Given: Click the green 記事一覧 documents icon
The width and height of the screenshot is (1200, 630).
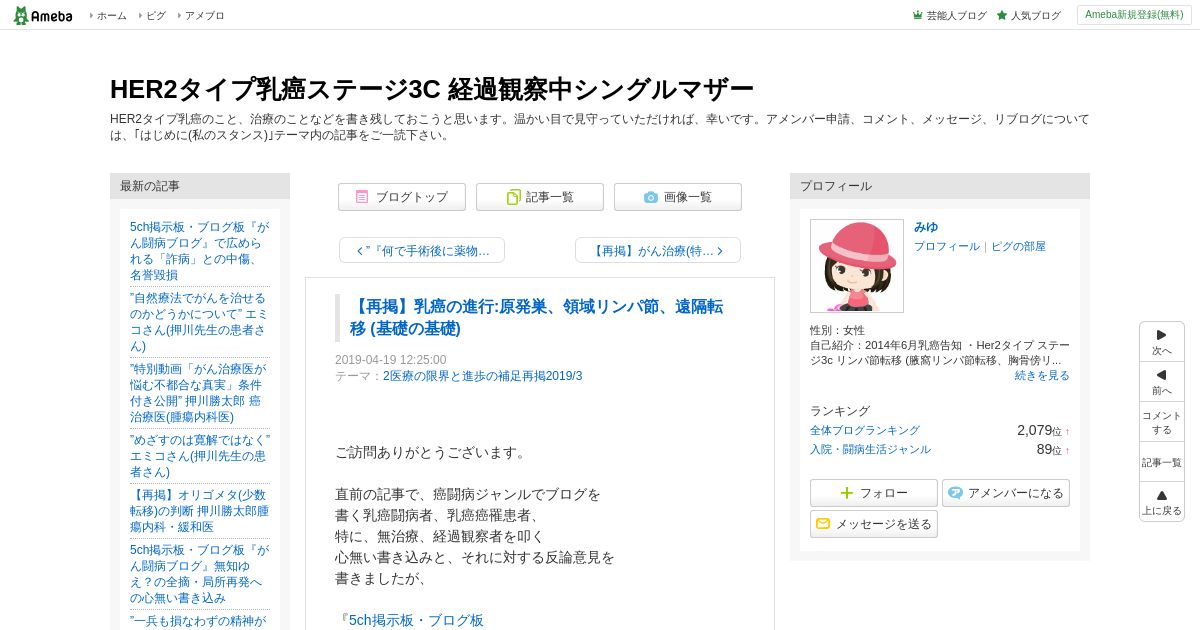Looking at the screenshot, I should [513, 197].
